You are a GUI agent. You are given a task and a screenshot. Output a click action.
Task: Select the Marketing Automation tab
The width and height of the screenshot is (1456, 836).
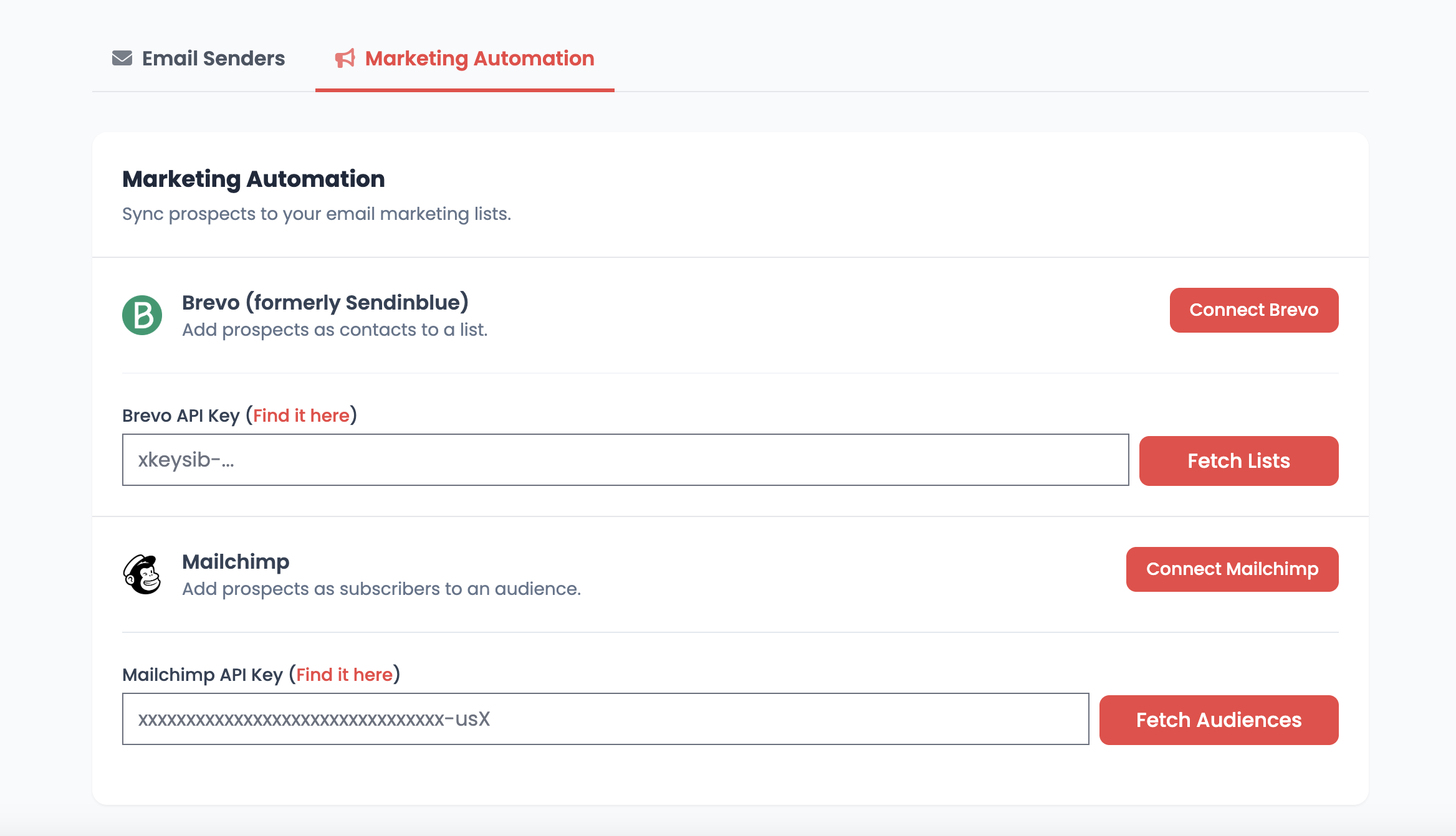pos(479,59)
